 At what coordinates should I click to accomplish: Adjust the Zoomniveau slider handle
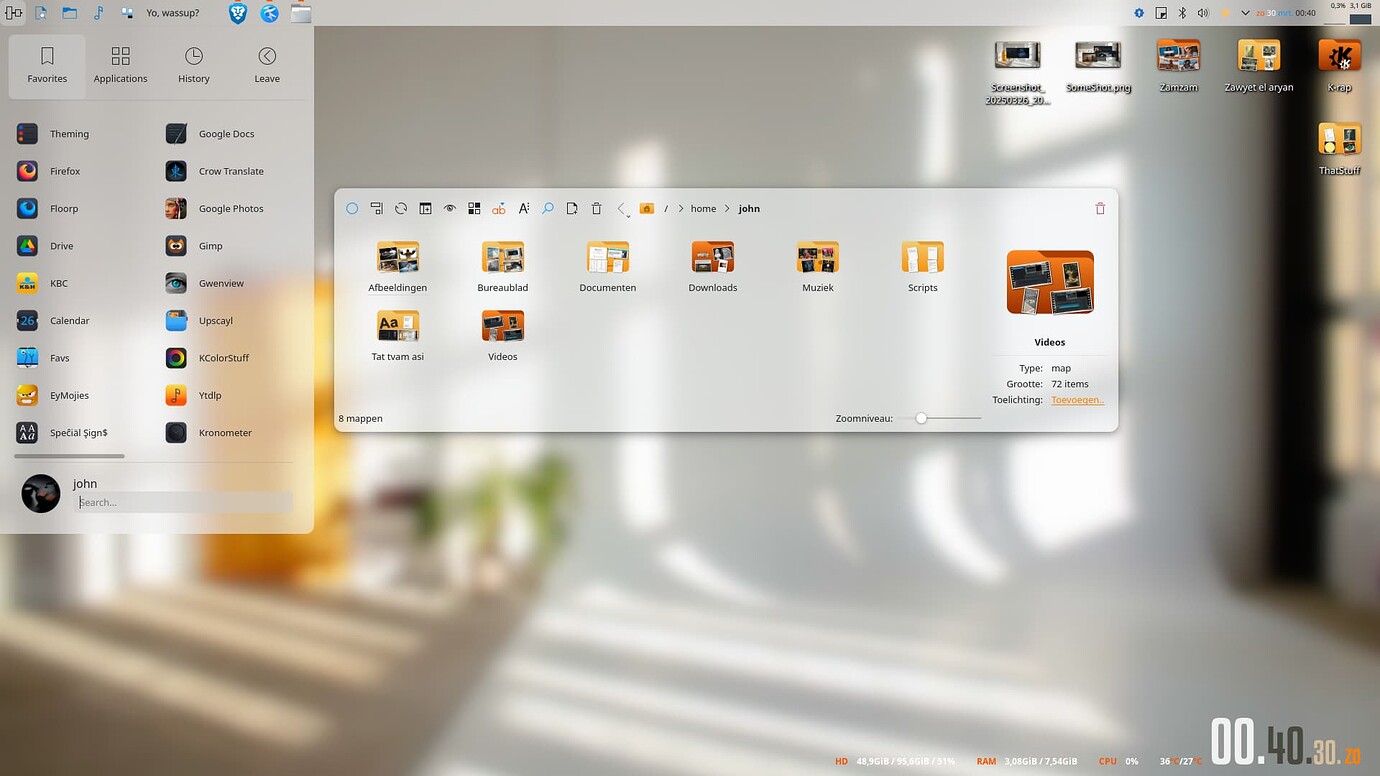tap(921, 418)
